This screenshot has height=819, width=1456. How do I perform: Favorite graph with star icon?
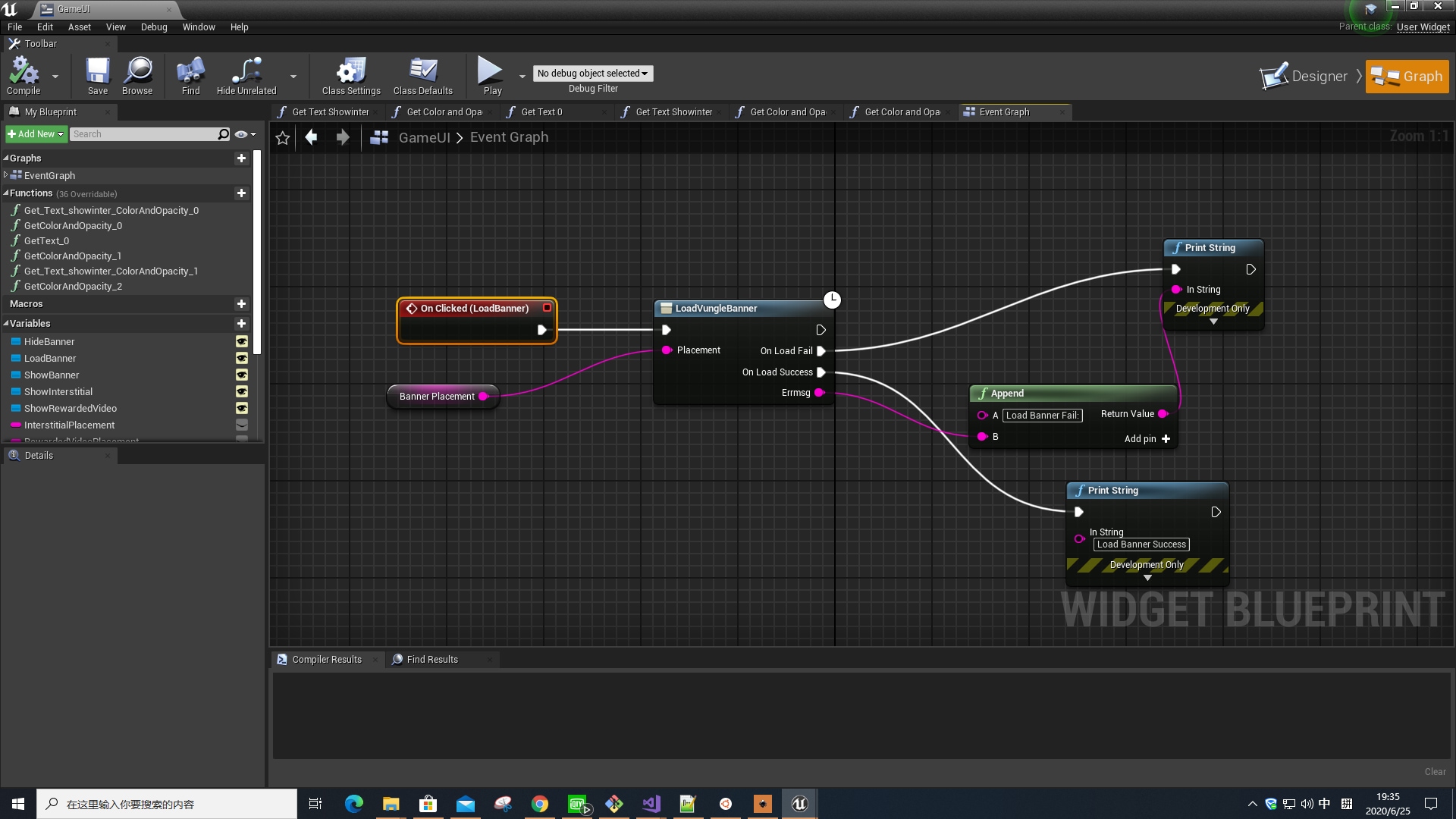[x=283, y=137]
